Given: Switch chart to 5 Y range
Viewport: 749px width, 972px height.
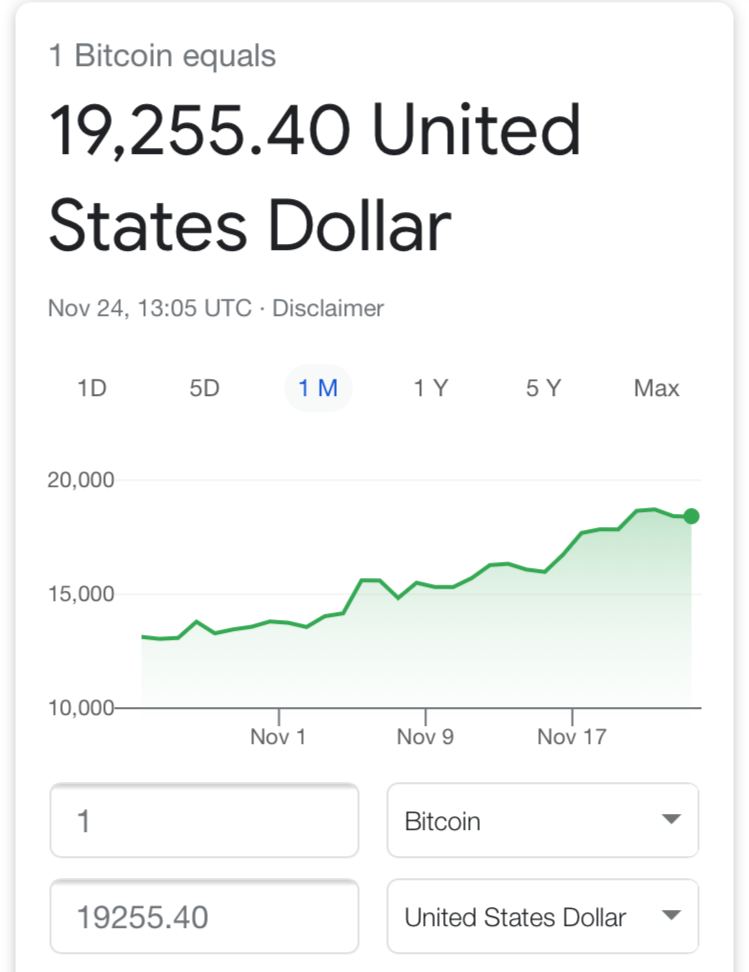Looking at the screenshot, I should click(543, 388).
